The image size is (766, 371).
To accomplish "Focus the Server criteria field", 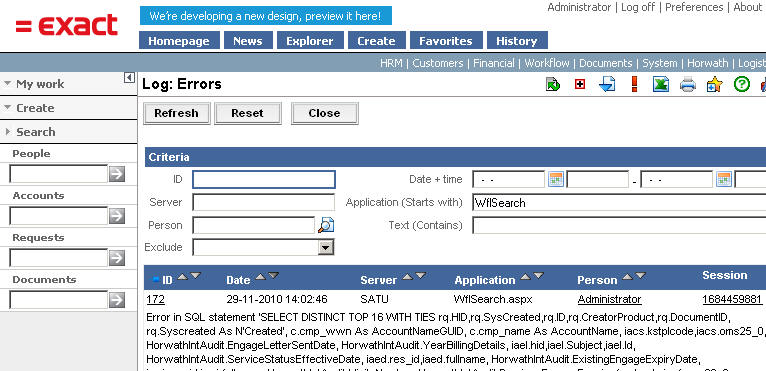I will coord(264,202).
